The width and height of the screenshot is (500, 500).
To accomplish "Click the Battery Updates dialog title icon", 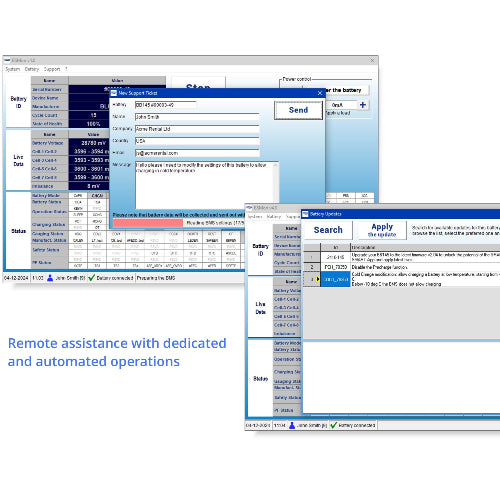I will click(x=305, y=214).
